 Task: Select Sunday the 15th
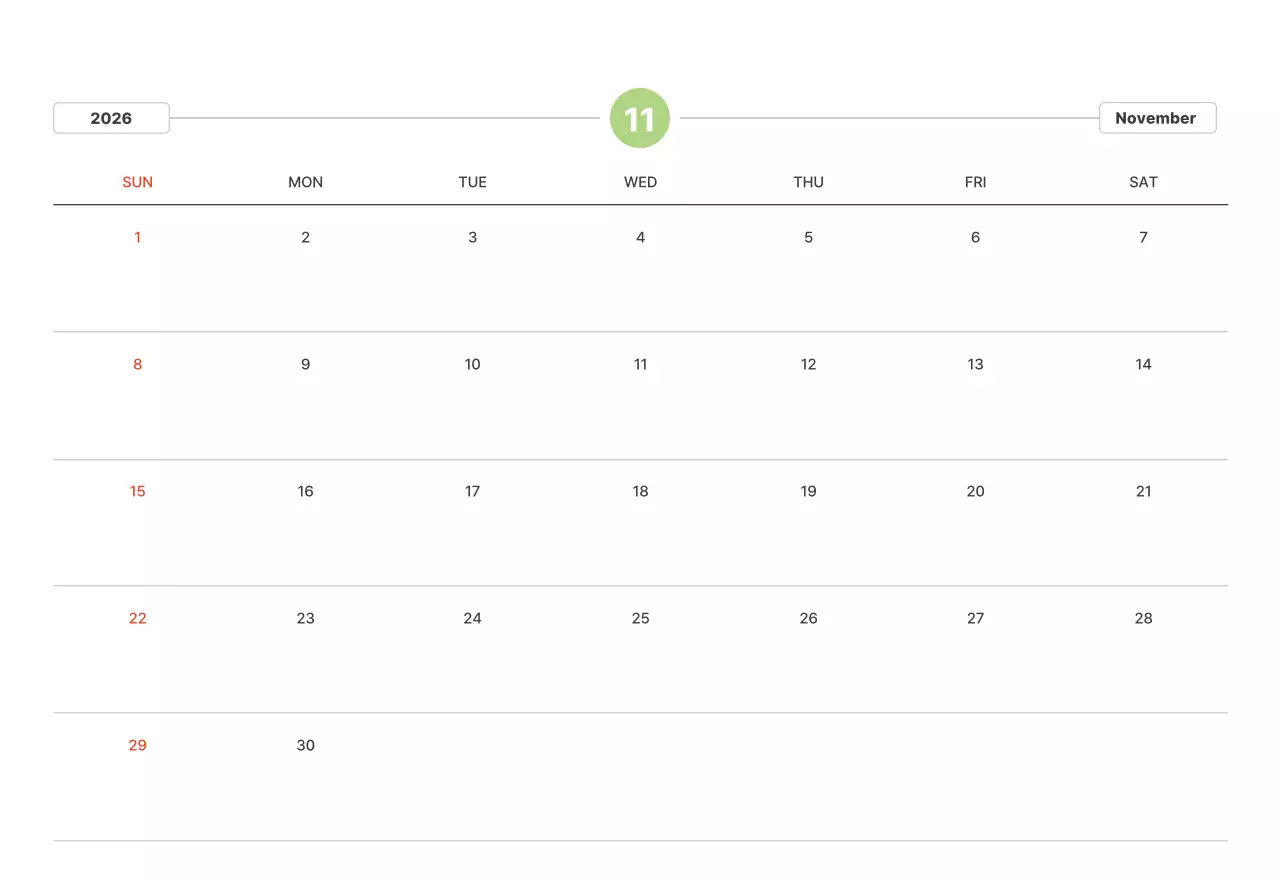pos(137,491)
